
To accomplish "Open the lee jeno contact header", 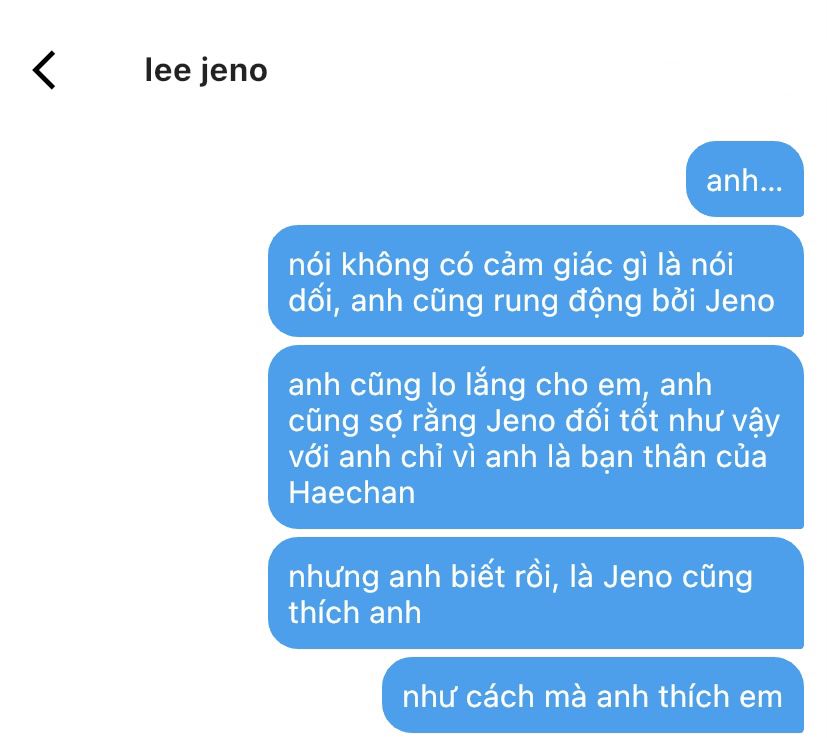I will (206, 71).
